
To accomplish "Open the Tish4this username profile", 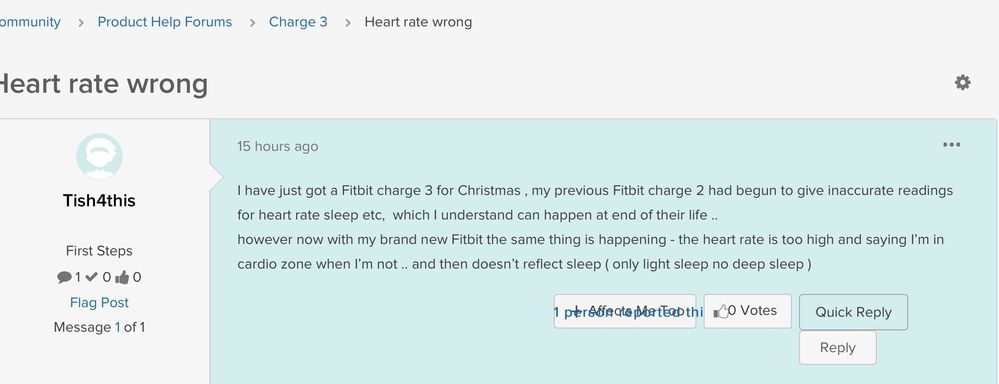I will tap(99, 201).
